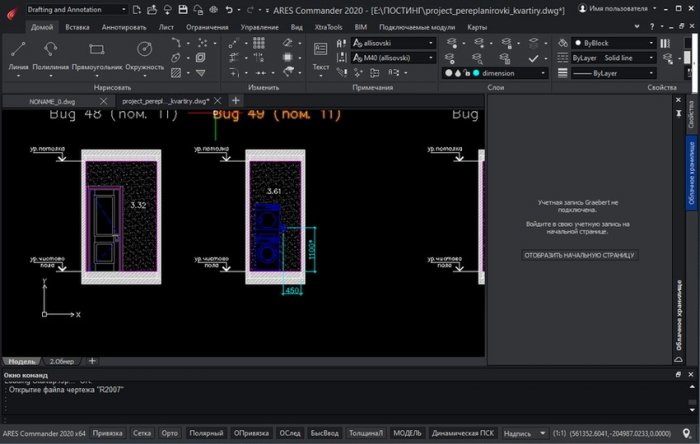The height and width of the screenshot is (444, 700).
Task: Switch to the 2.Обмер sheet tab
Action: [62, 360]
